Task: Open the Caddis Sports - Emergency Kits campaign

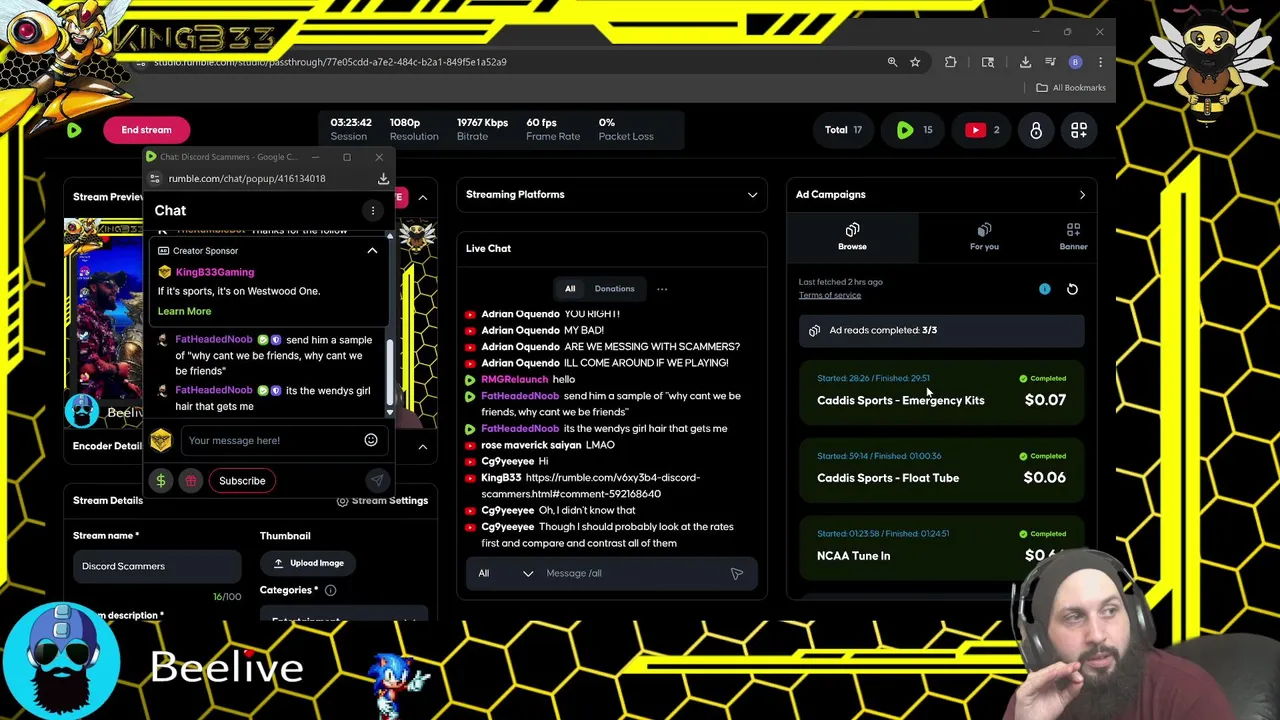Action: [941, 394]
